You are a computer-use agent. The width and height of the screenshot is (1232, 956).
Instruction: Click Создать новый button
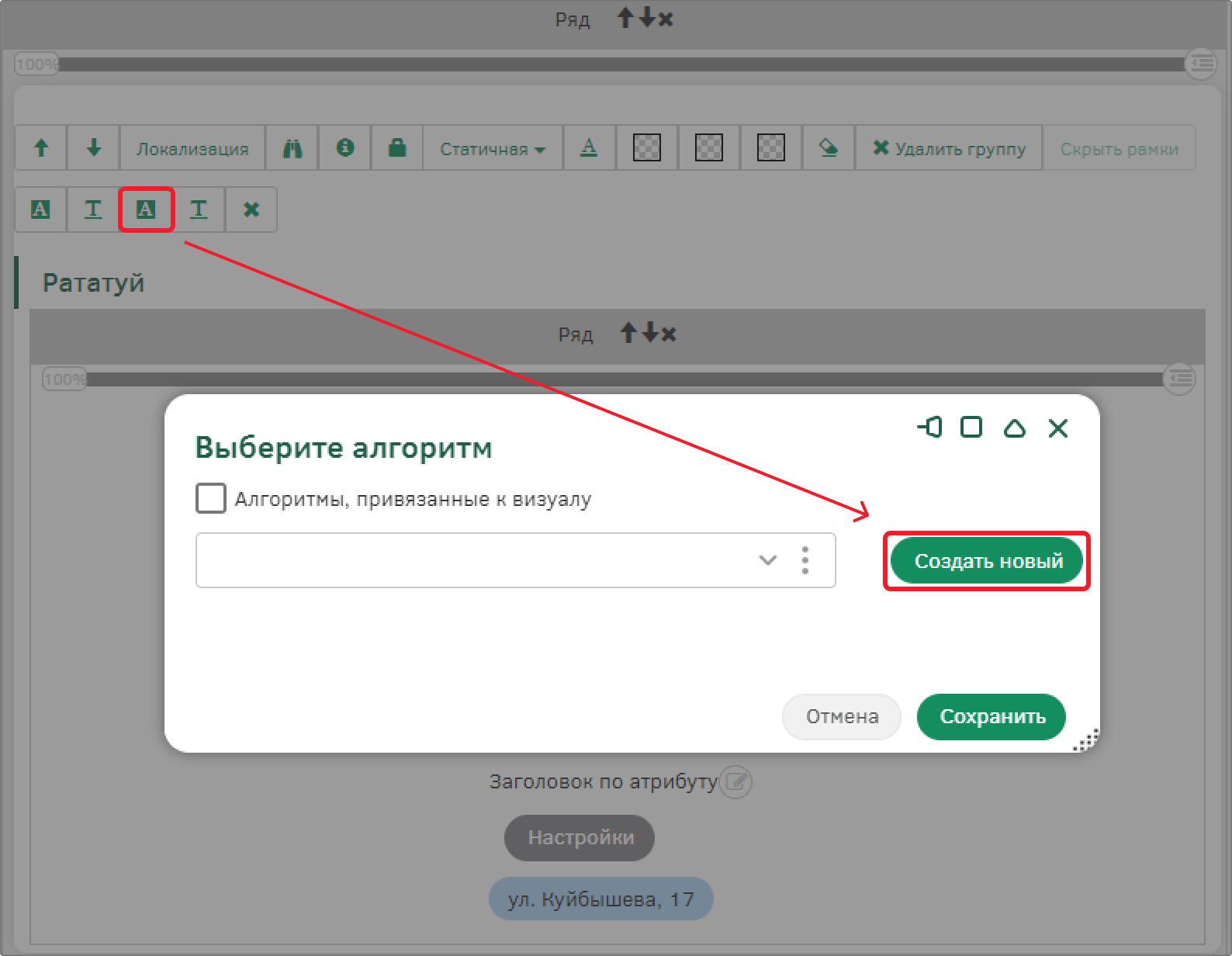pyautogui.click(x=987, y=560)
